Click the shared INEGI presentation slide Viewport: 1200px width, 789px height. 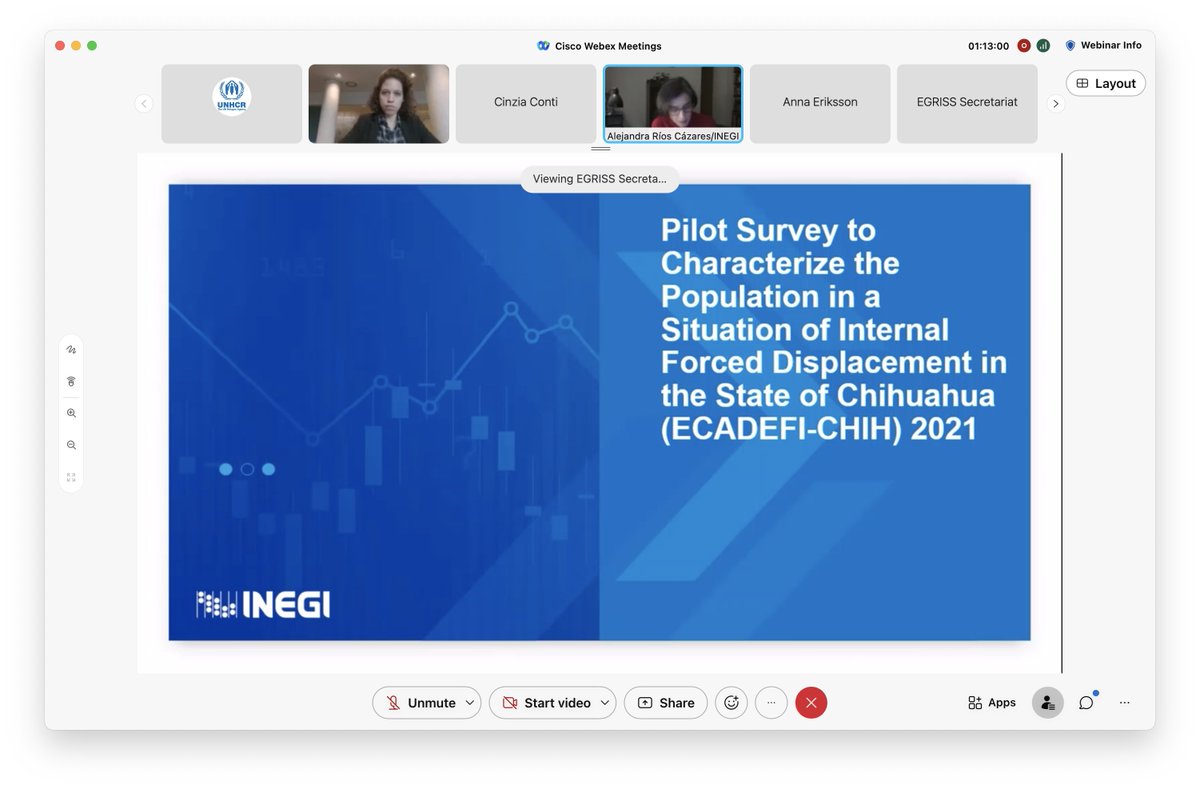pyautogui.click(x=600, y=412)
